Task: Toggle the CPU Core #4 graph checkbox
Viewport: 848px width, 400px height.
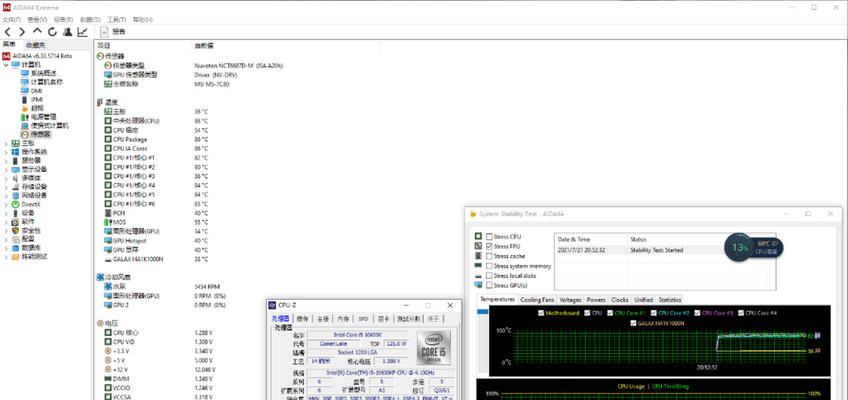Action: pyautogui.click(x=740, y=313)
